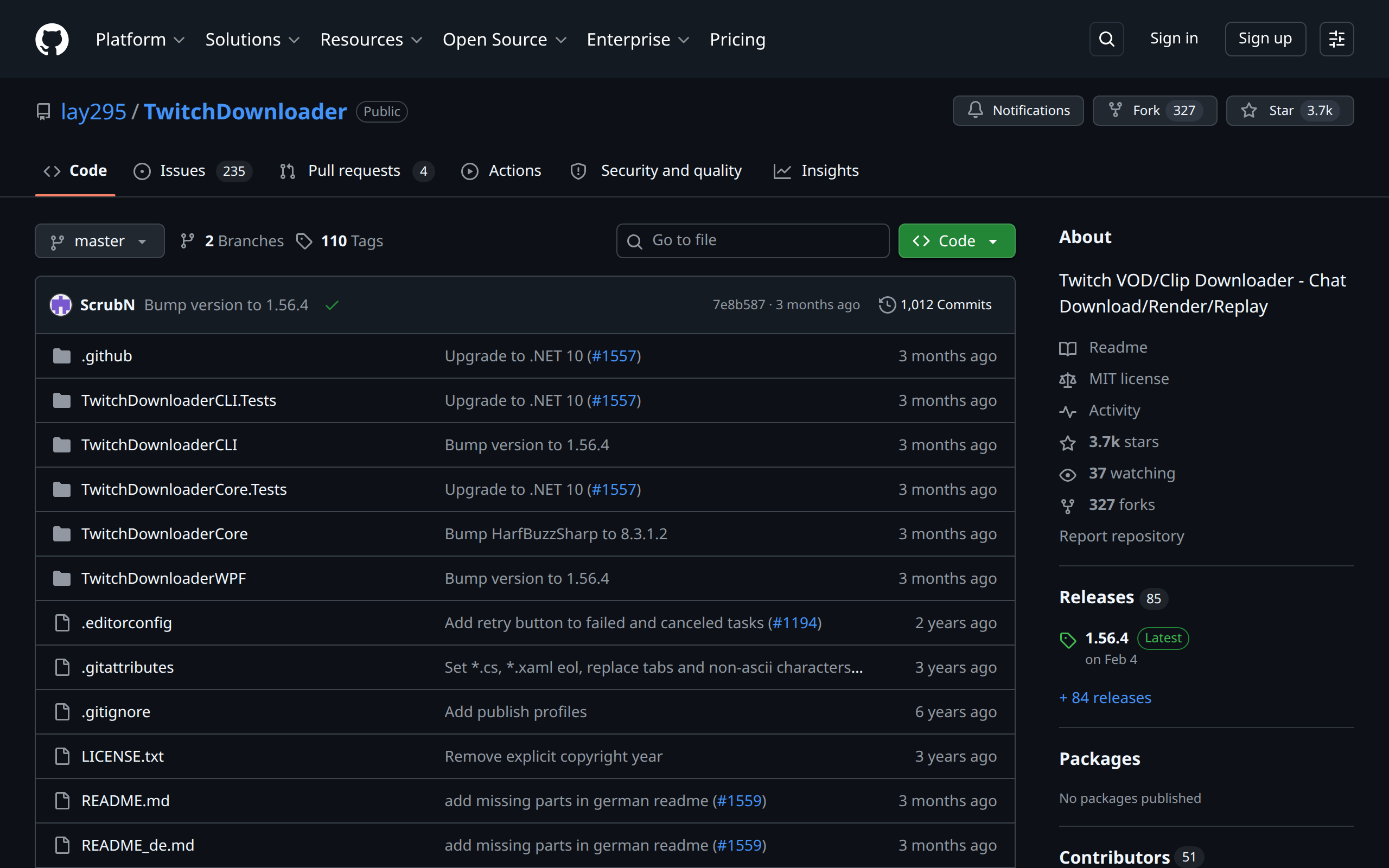Click Sign in
This screenshot has width=1389, height=868.
1174,39
